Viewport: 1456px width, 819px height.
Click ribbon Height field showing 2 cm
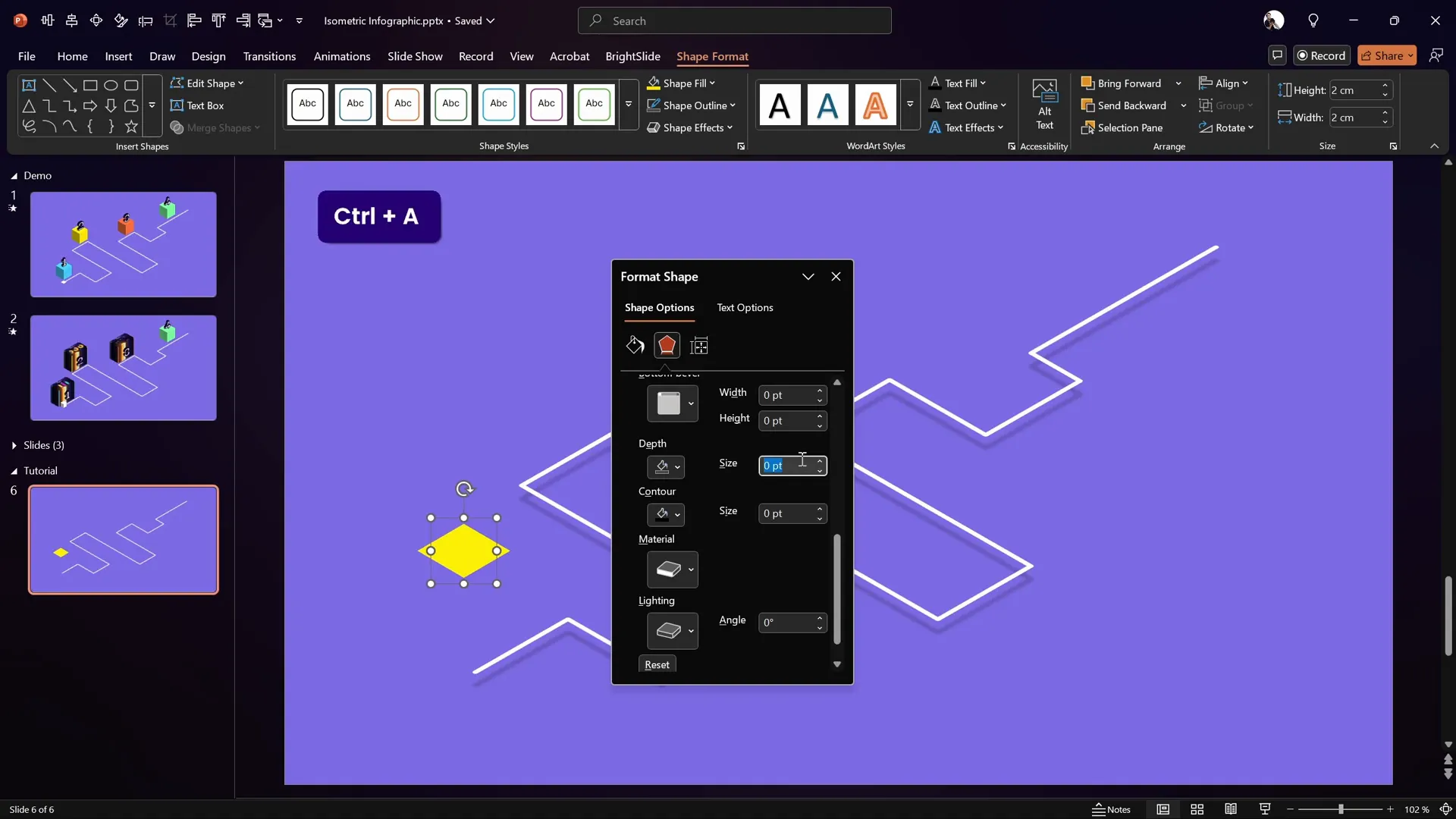1354,90
